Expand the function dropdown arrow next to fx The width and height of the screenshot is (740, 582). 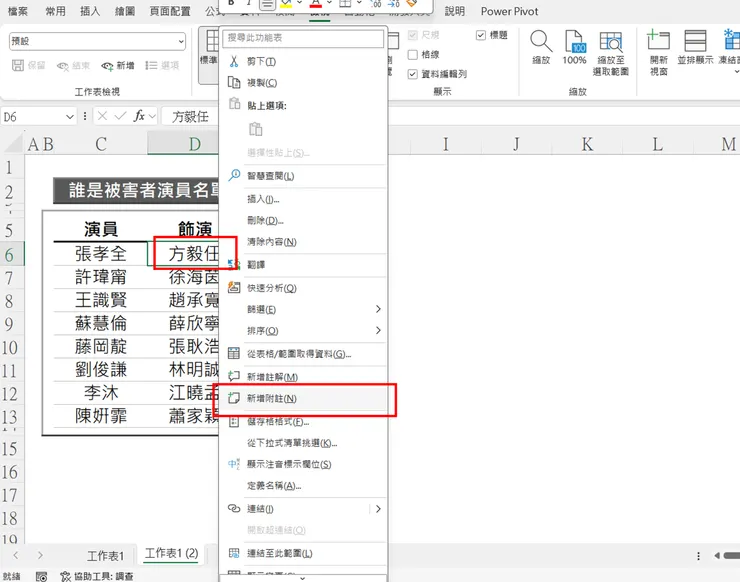pyautogui.click(x=152, y=116)
